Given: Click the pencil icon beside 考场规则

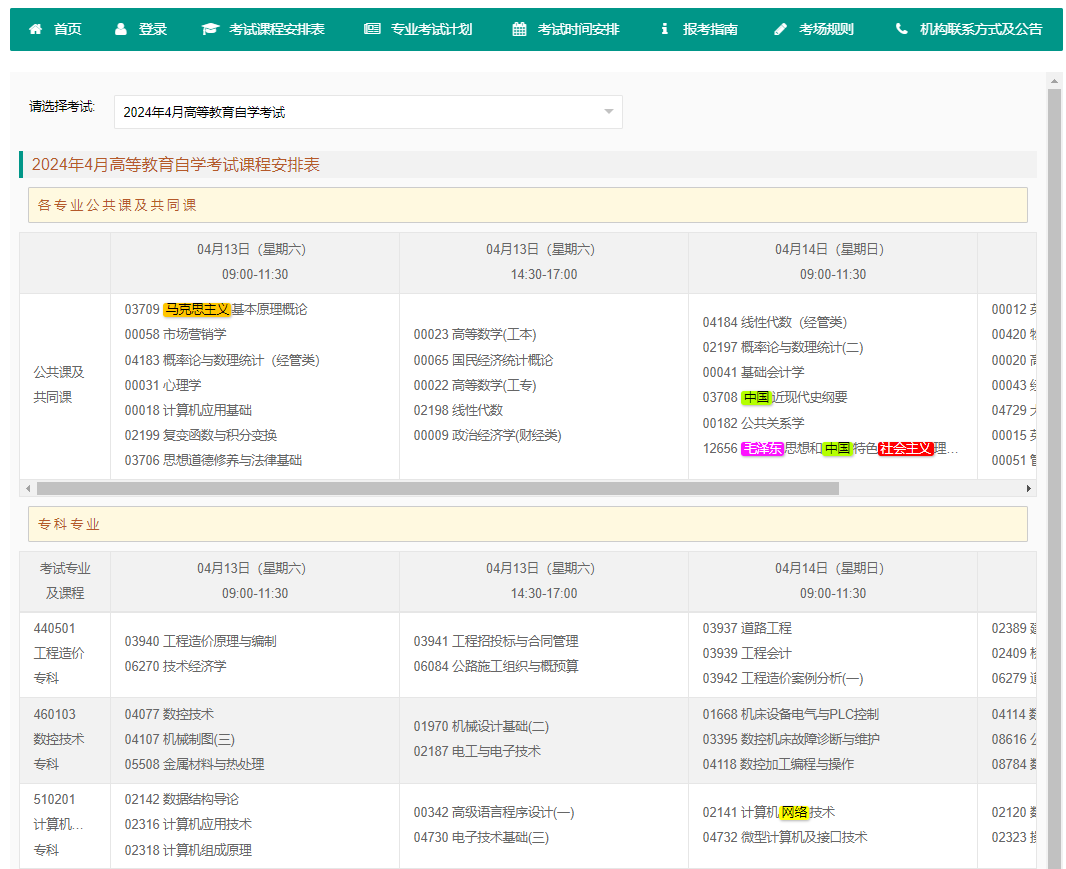Looking at the screenshot, I should click(781, 30).
